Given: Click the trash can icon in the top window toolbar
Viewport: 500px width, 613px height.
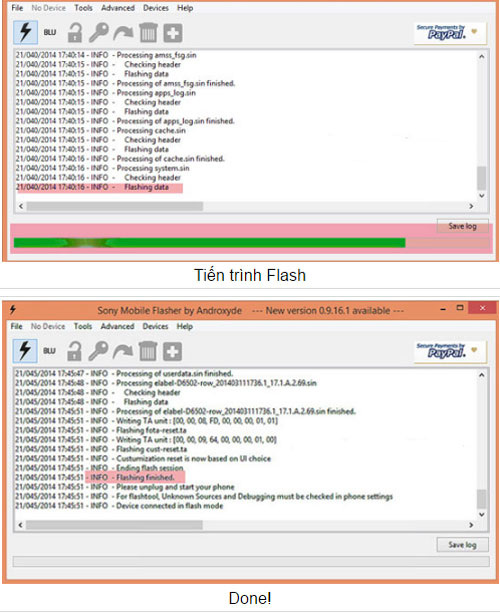Looking at the screenshot, I should pyautogui.click(x=148, y=32).
